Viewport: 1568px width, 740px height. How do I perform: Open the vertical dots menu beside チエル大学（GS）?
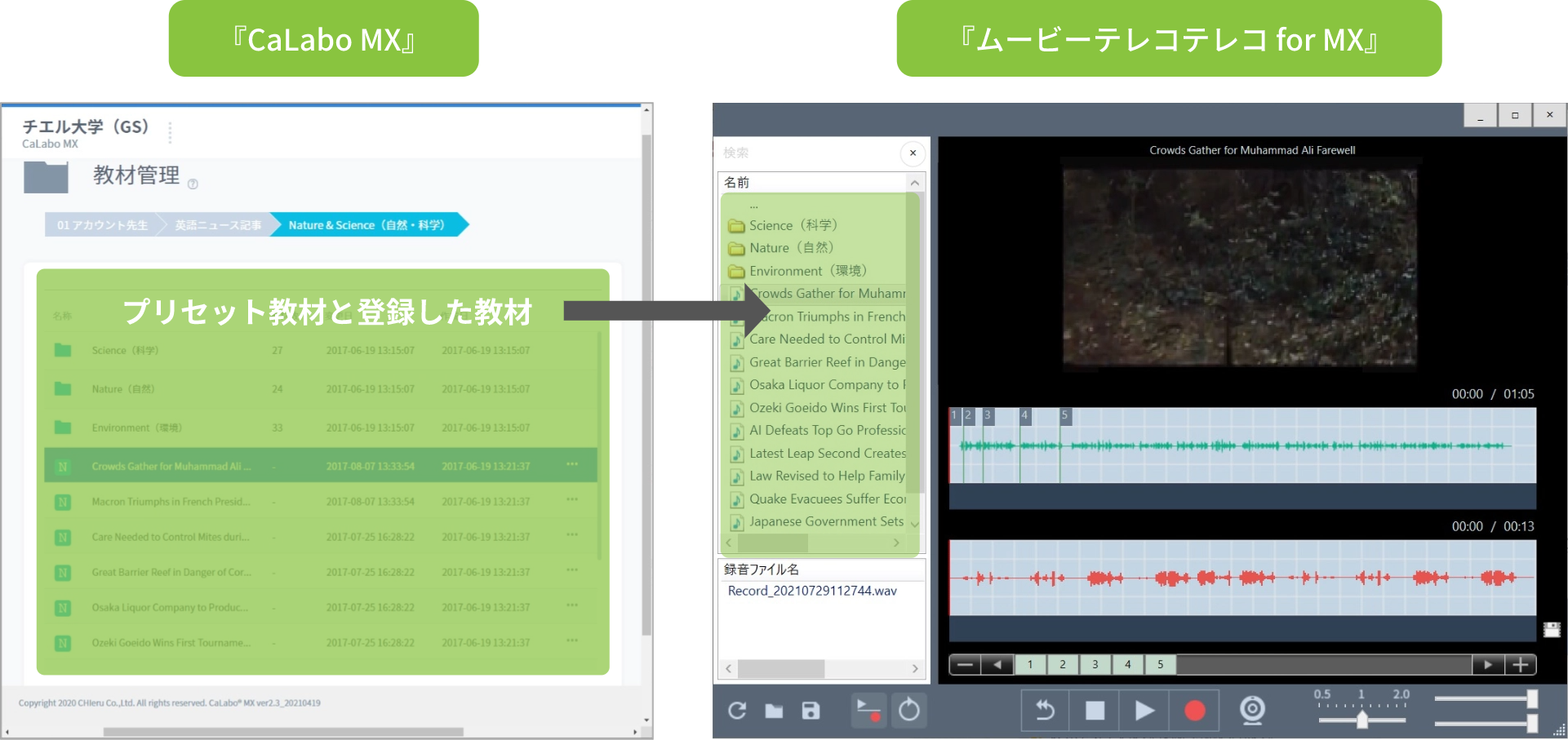pos(170,132)
